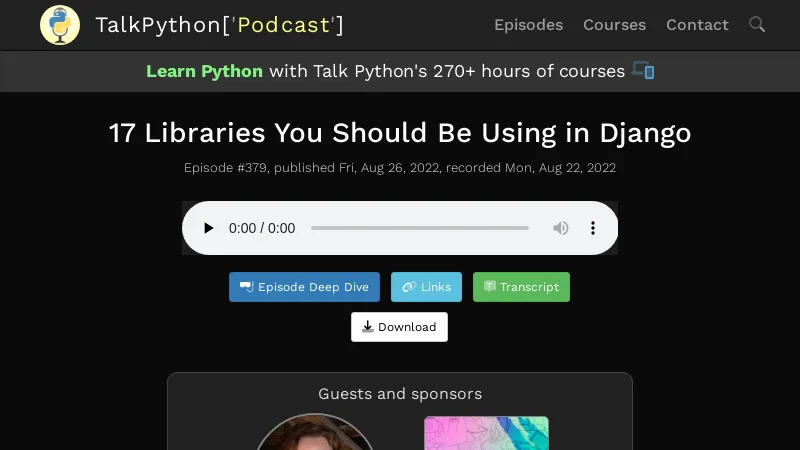
Task: Follow the green Learn Python link
Action: click(x=204, y=71)
